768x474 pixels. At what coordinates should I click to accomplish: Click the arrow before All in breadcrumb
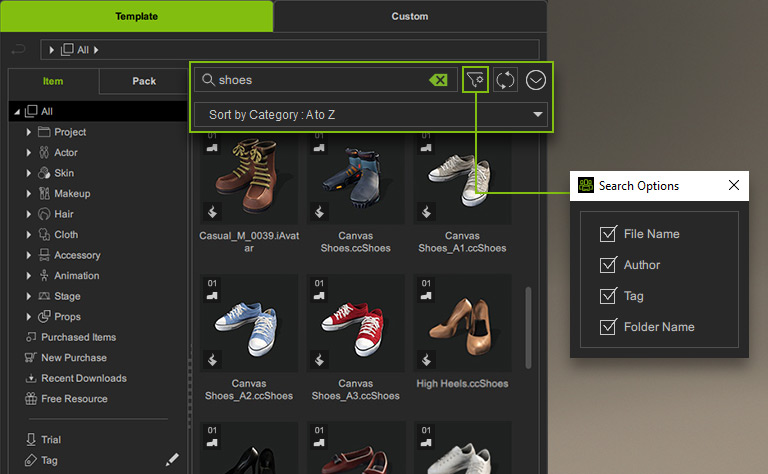point(51,49)
